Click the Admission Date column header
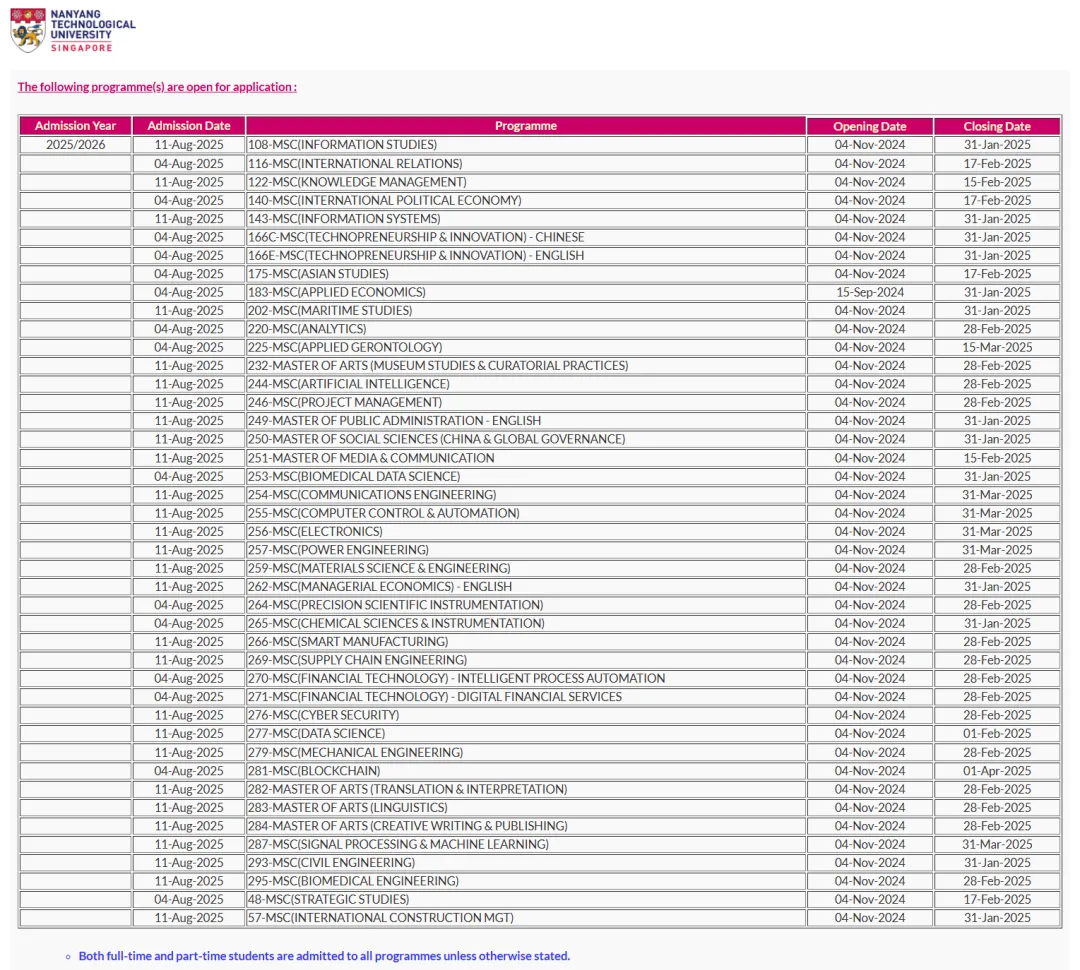Viewport: 1080px width, 970px height. [x=189, y=126]
